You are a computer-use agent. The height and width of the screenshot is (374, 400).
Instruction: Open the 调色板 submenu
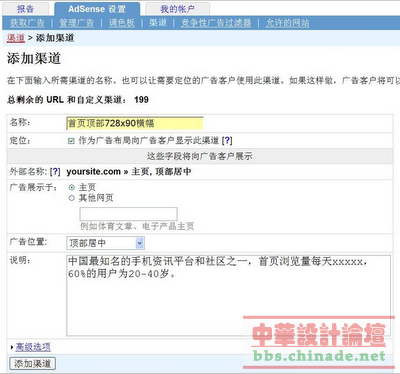pos(122,23)
